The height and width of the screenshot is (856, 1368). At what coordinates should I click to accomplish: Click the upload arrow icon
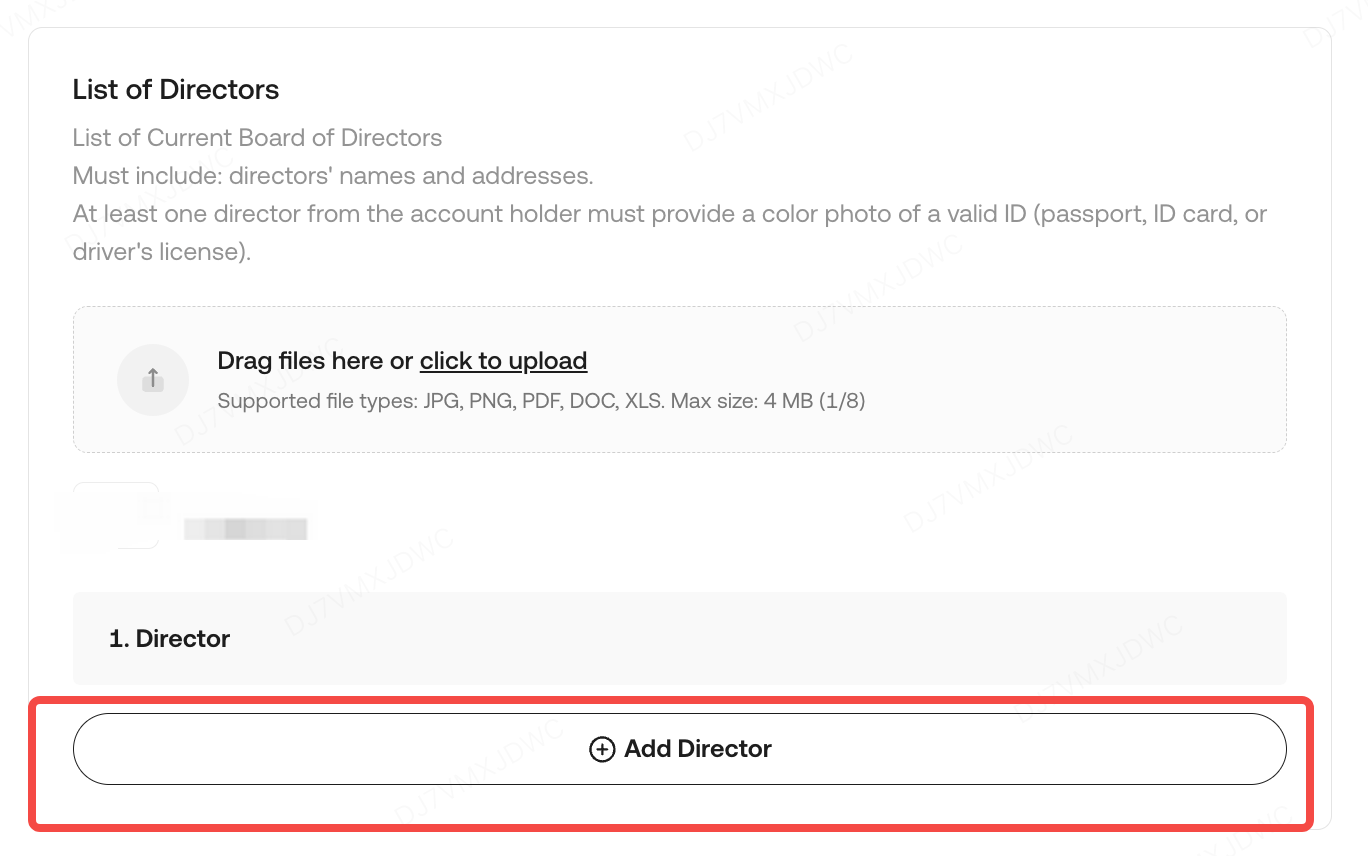point(153,380)
